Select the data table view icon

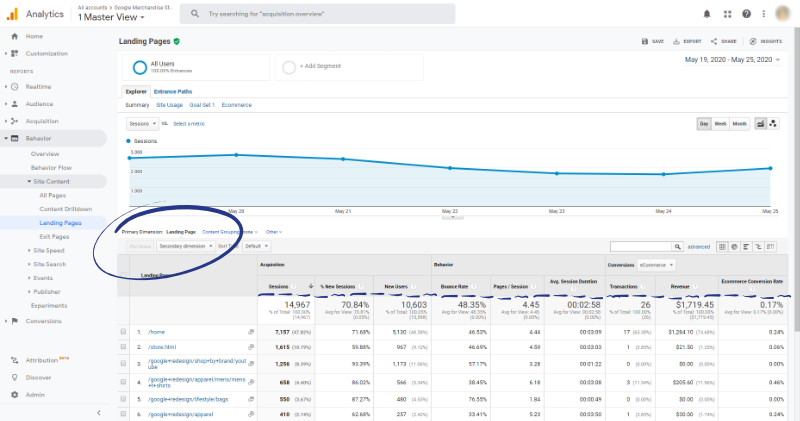coord(722,246)
